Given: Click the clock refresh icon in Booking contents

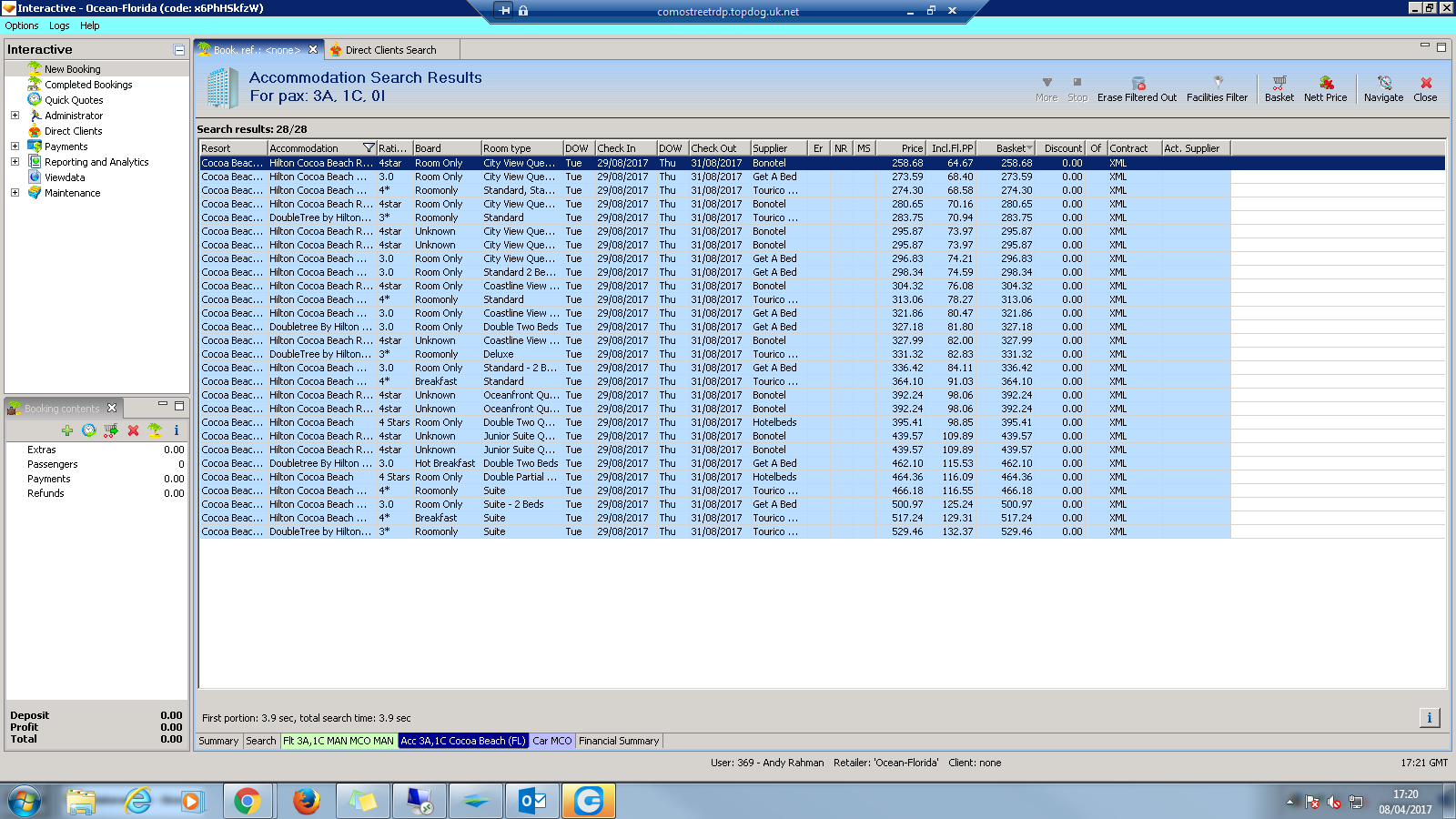Looking at the screenshot, I should pyautogui.click(x=88, y=430).
